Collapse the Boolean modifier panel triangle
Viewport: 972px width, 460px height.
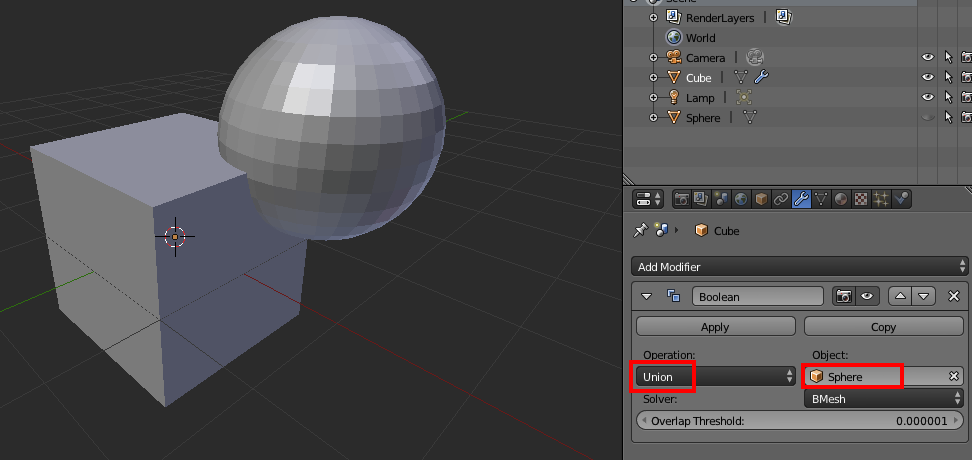coord(647,296)
